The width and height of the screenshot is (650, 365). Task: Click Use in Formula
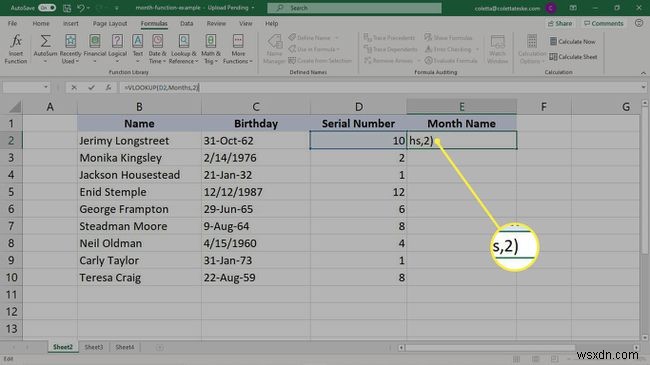[x=314, y=49]
